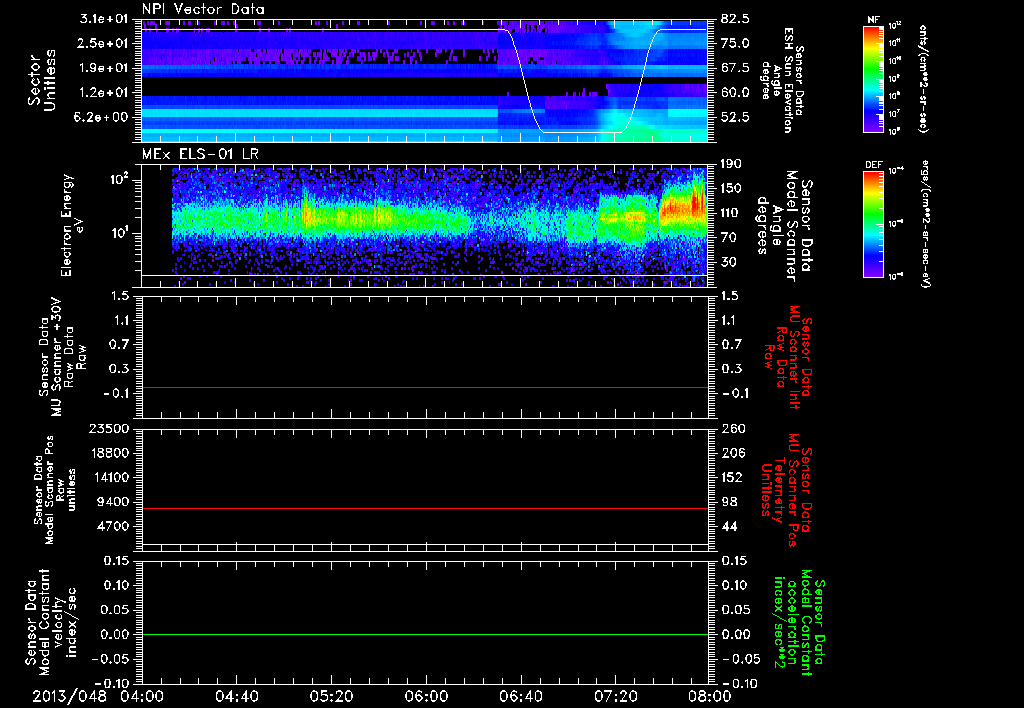The width and height of the screenshot is (1024, 708).
Task: Click the "Model Scanner Pos Raw unitless" axis title
Action: (x=54, y=490)
